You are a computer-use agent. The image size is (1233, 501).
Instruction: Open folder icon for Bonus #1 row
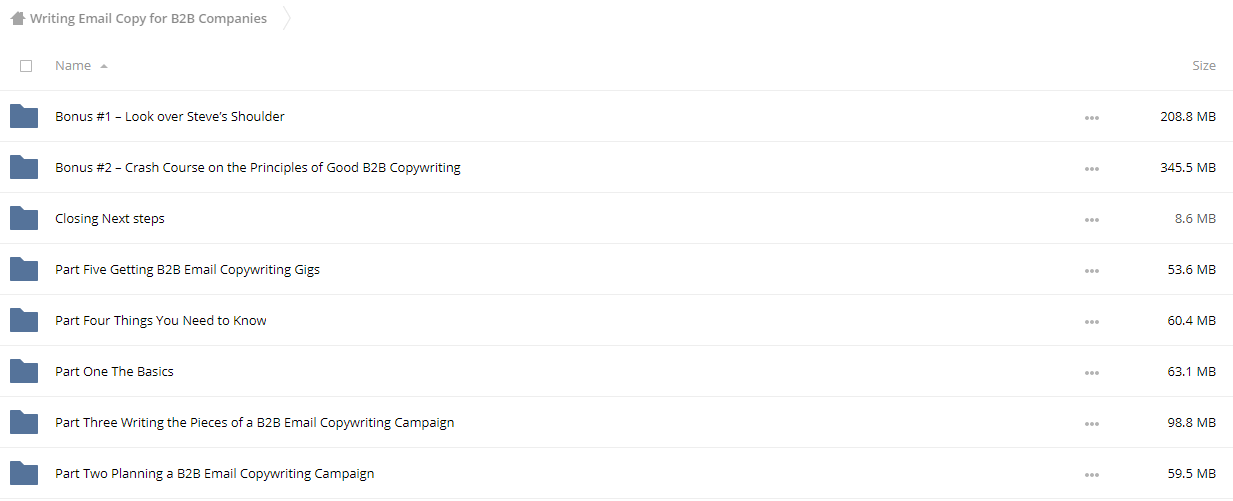24,117
